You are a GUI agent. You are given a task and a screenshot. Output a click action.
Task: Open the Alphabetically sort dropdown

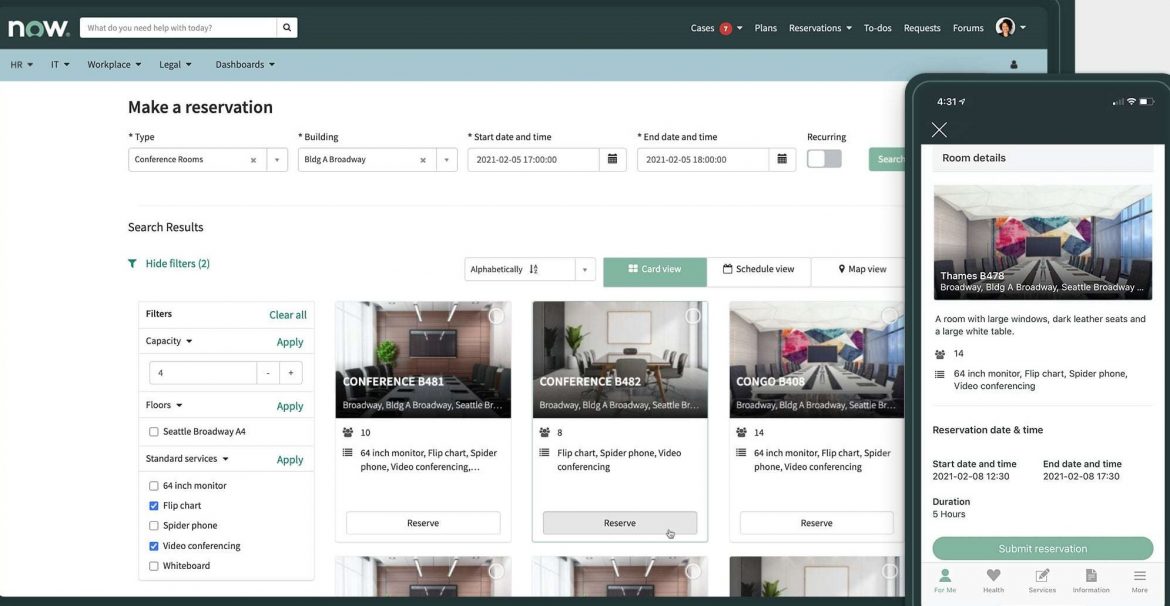(585, 270)
